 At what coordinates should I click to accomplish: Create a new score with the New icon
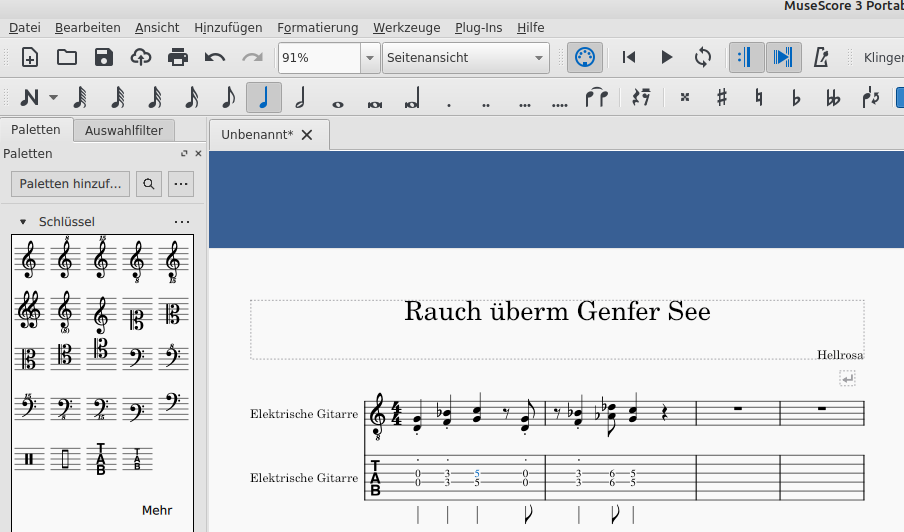click(x=29, y=58)
